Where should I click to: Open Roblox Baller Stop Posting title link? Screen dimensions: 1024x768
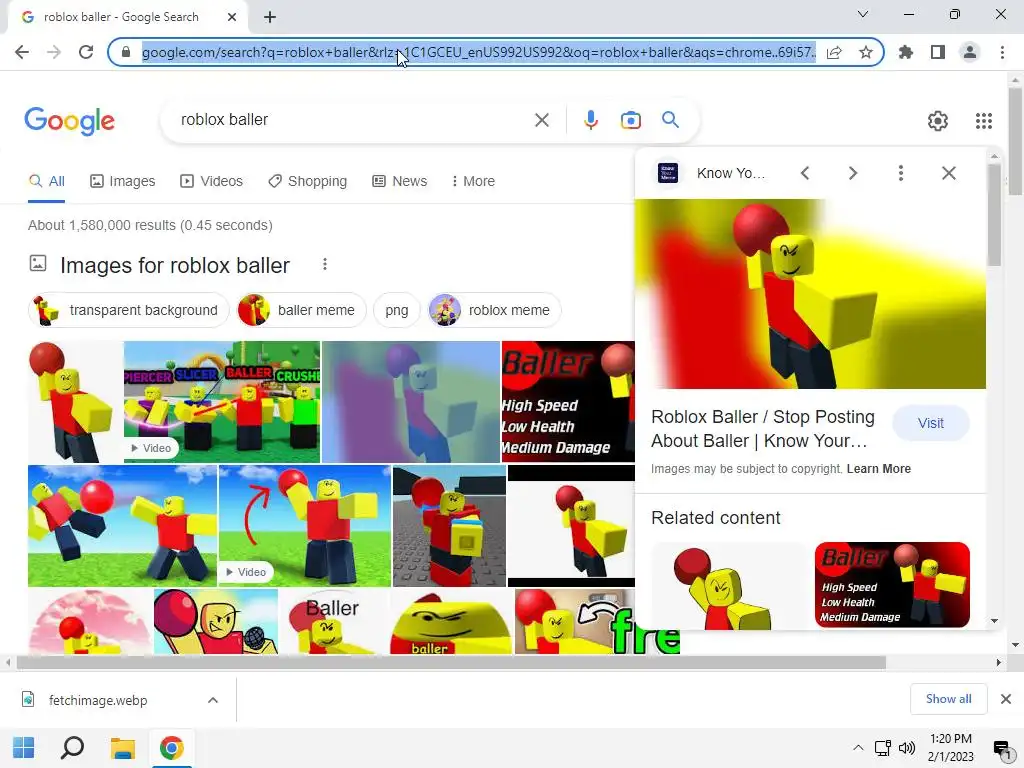click(763, 429)
